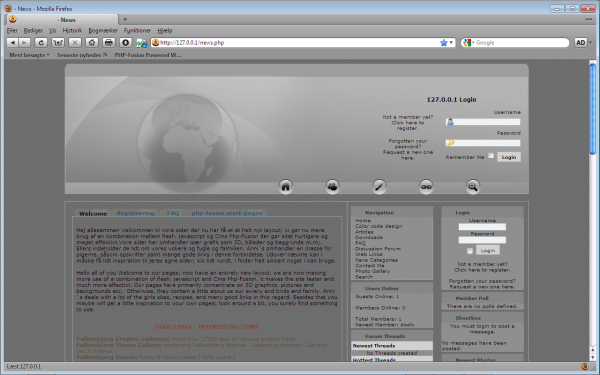Reload the page with the refresh icon
Viewport: 600px width, 375px height.
coord(41,43)
